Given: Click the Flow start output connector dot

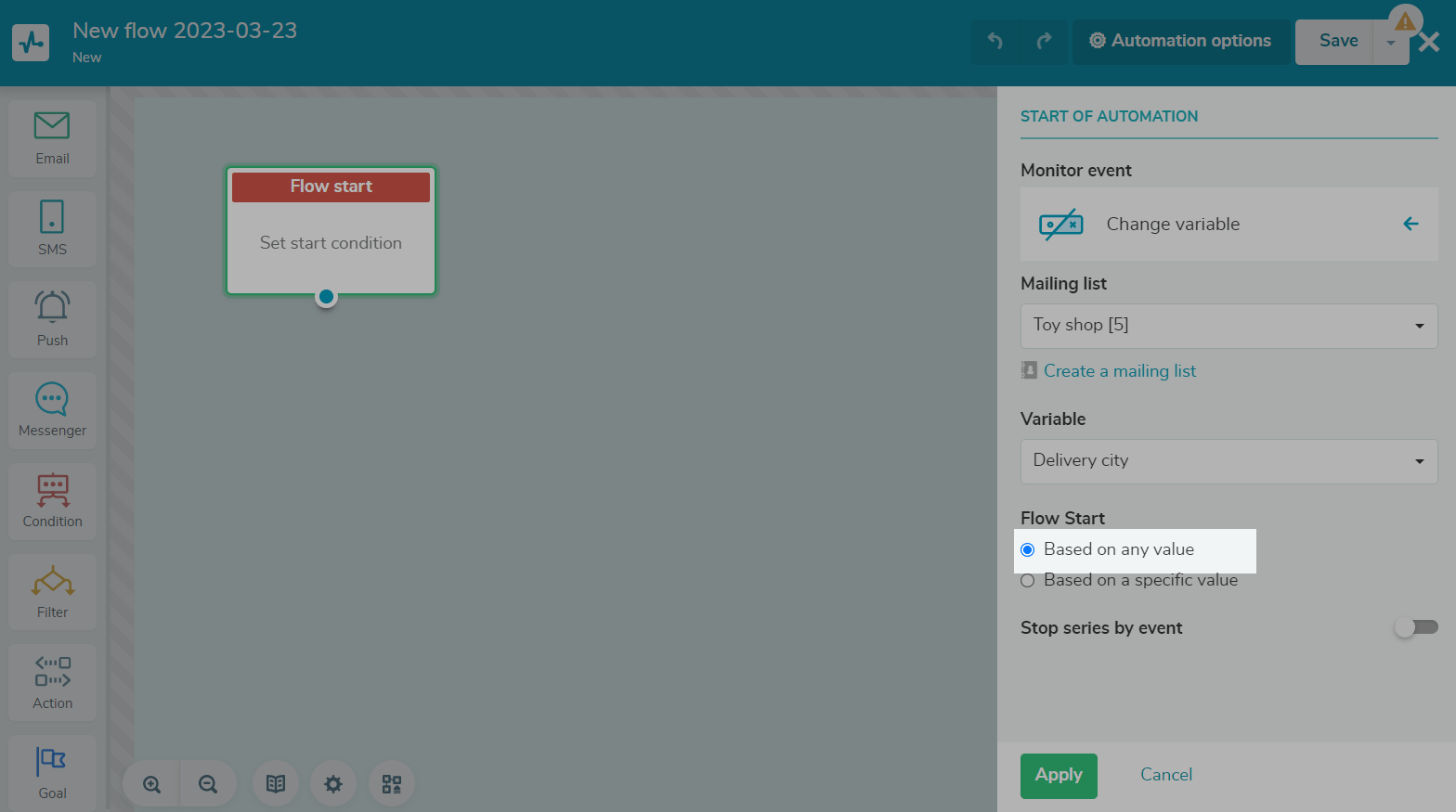Looking at the screenshot, I should (x=326, y=297).
